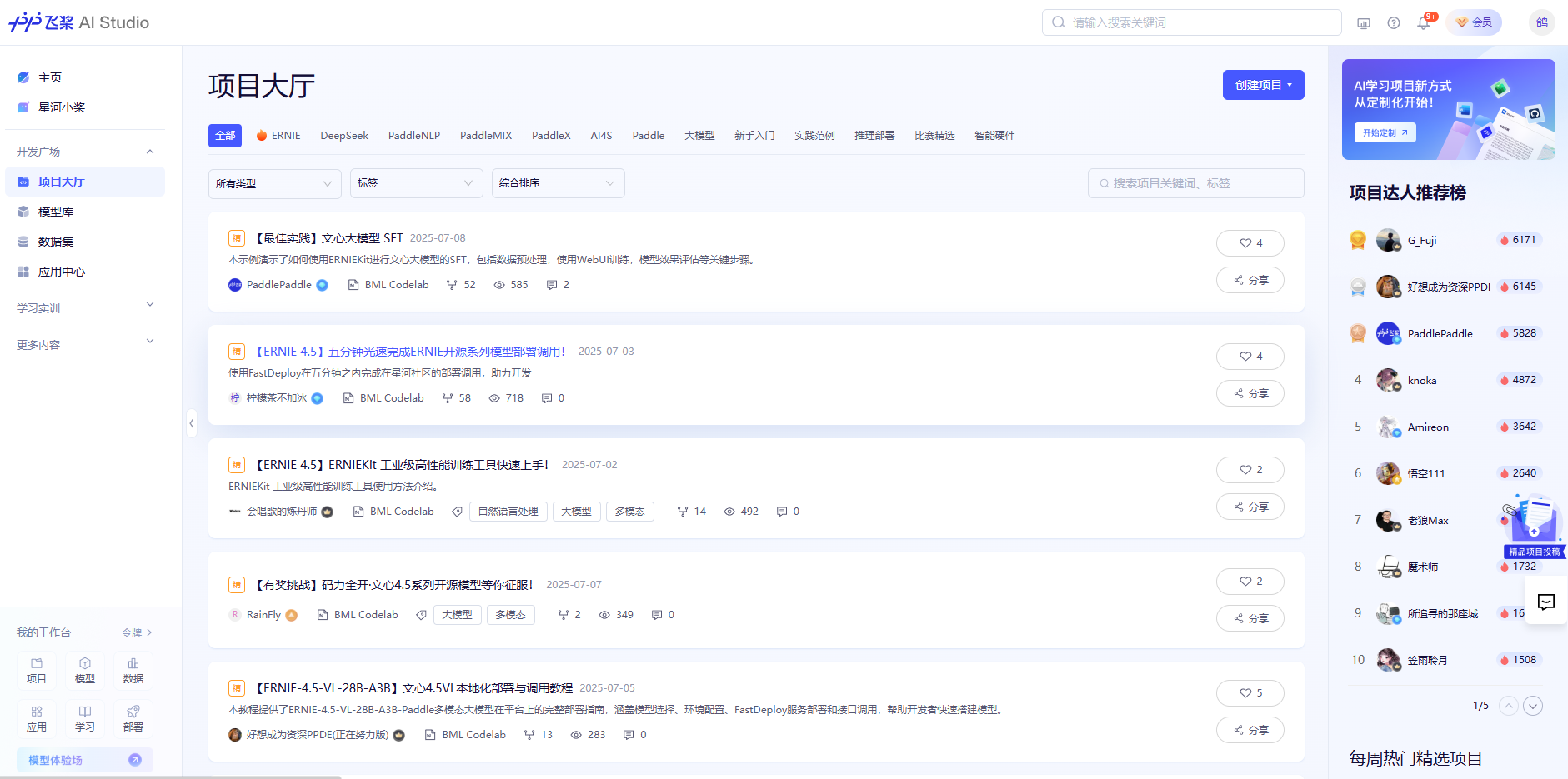Click knoka avatar in ranking

(1389, 380)
